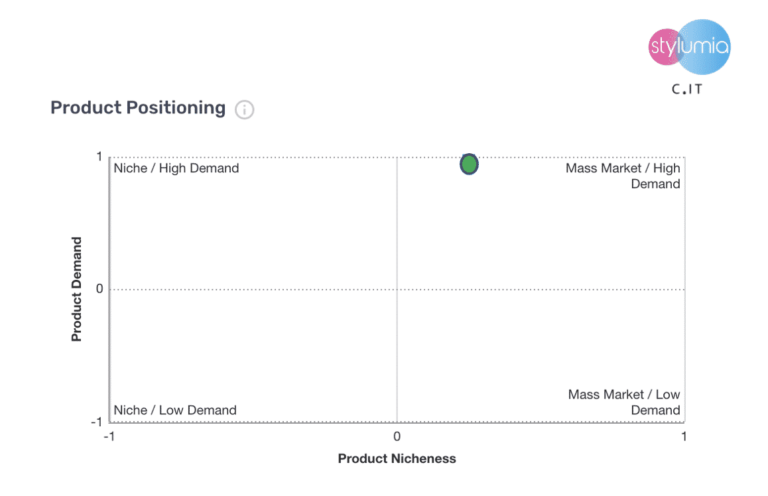Viewport: 768px width, 496px height.
Task: Click the y-axis tick label 0
Action: (x=100, y=289)
